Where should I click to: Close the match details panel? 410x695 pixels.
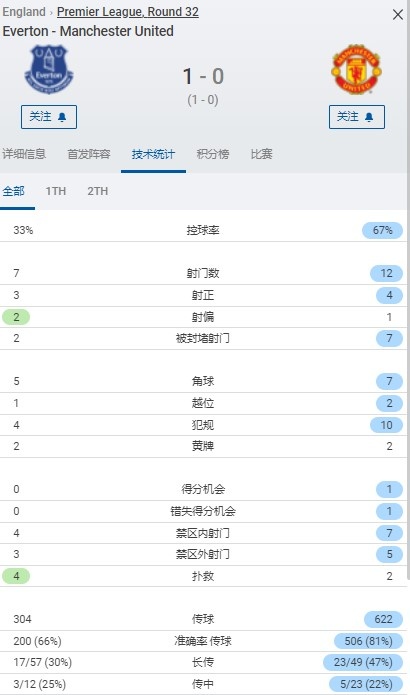coord(398,15)
